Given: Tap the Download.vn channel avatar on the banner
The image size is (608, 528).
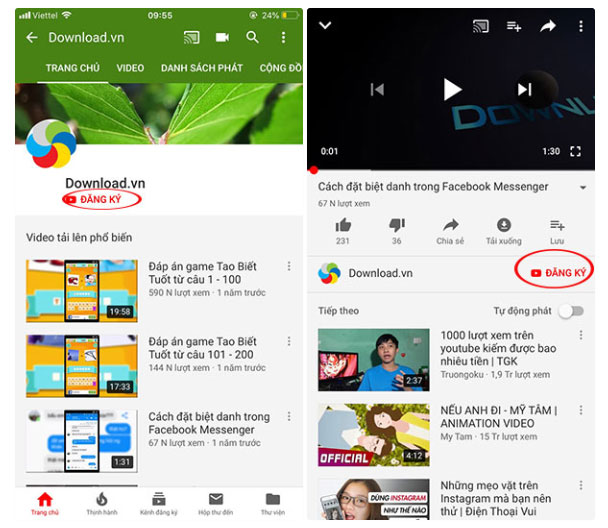Looking at the screenshot, I should [x=51, y=144].
